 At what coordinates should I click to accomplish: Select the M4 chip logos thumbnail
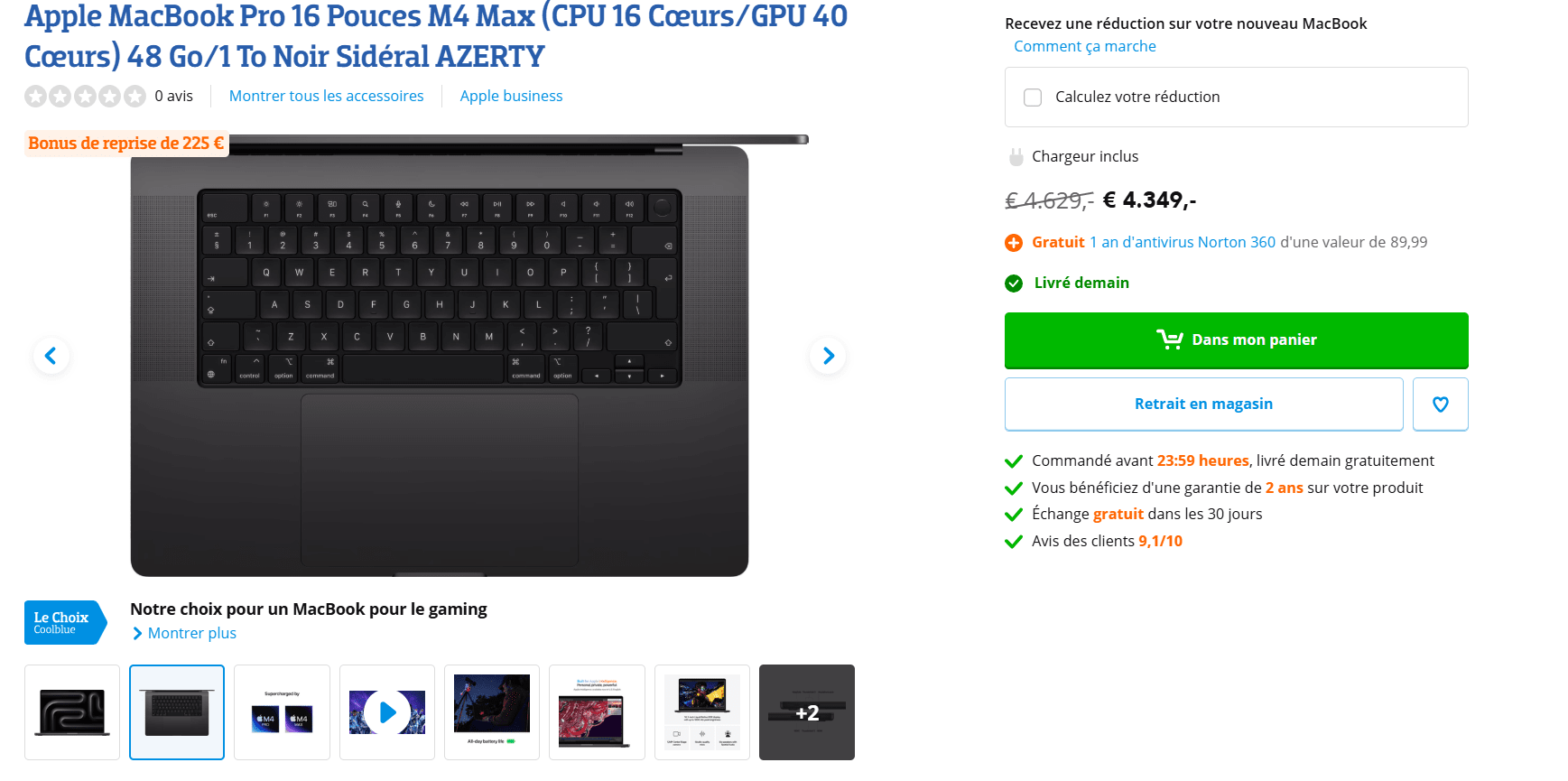pos(282,712)
